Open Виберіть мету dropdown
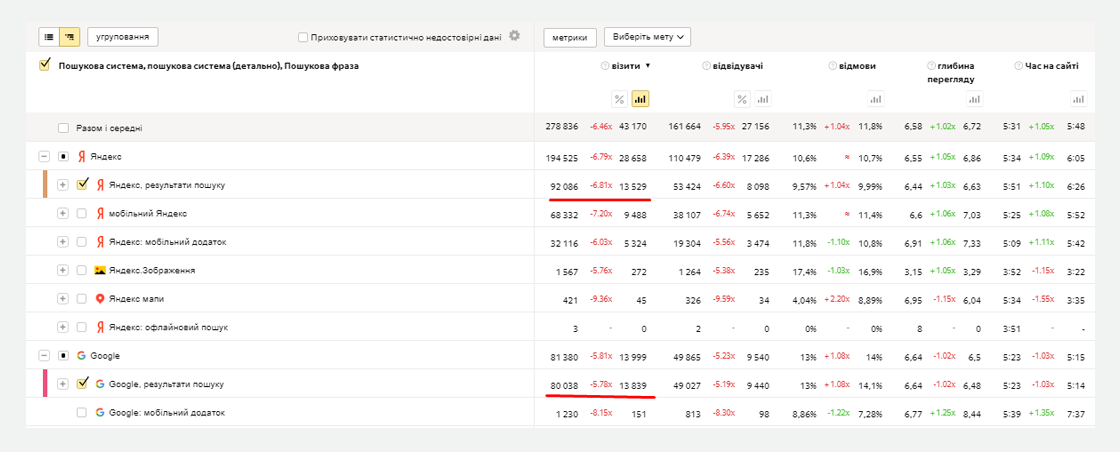Image resolution: width=1120 pixels, height=452 pixels. (647, 36)
